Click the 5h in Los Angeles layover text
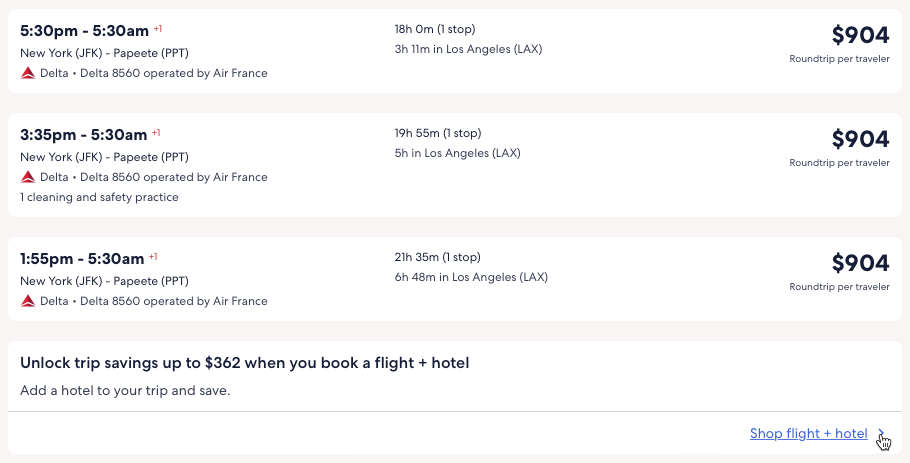Viewport: 910px width, 463px height. point(457,153)
